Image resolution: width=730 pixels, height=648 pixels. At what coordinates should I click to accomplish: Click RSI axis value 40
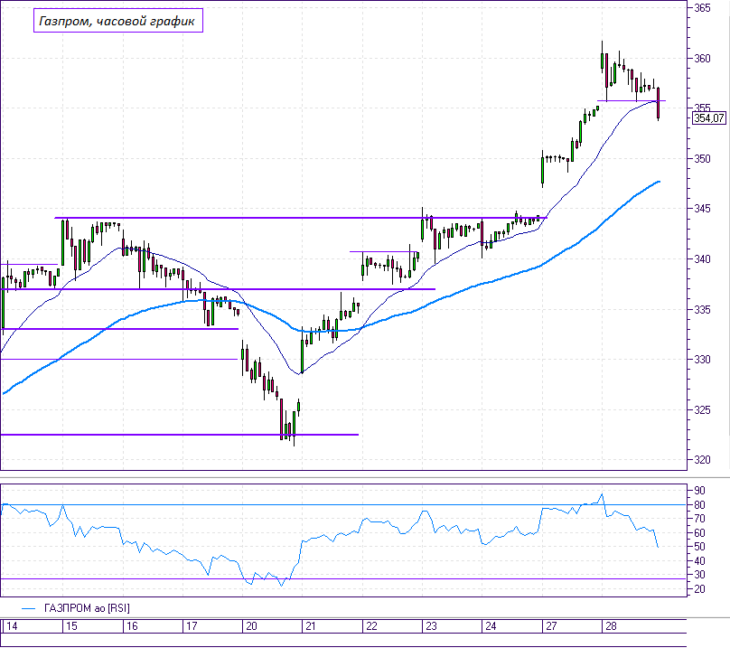click(699, 561)
